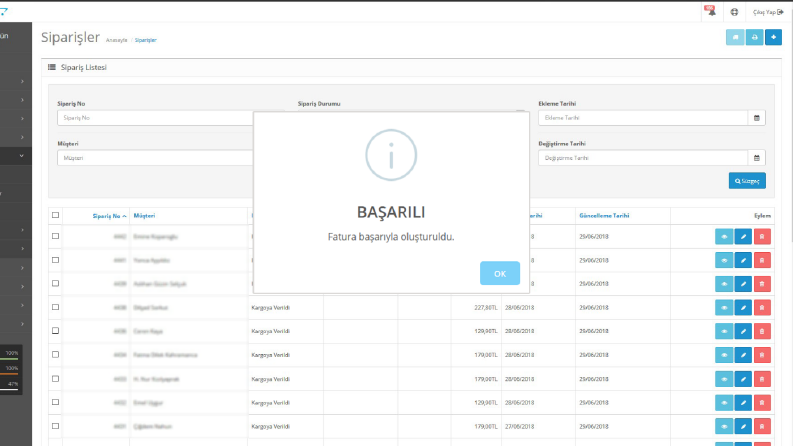Click the print invoice icon button
793x446 pixels.
(x=754, y=37)
